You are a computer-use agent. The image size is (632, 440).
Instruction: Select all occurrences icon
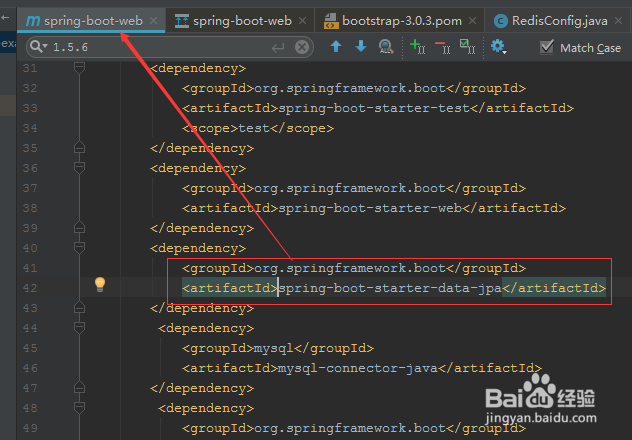pyautogui.click(x=468, y=46)
